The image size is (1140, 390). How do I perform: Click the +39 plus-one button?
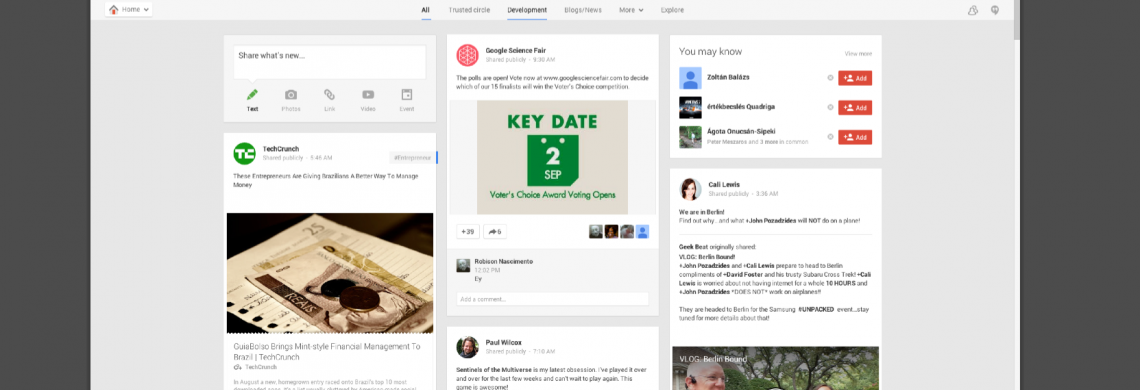[468, 231]
